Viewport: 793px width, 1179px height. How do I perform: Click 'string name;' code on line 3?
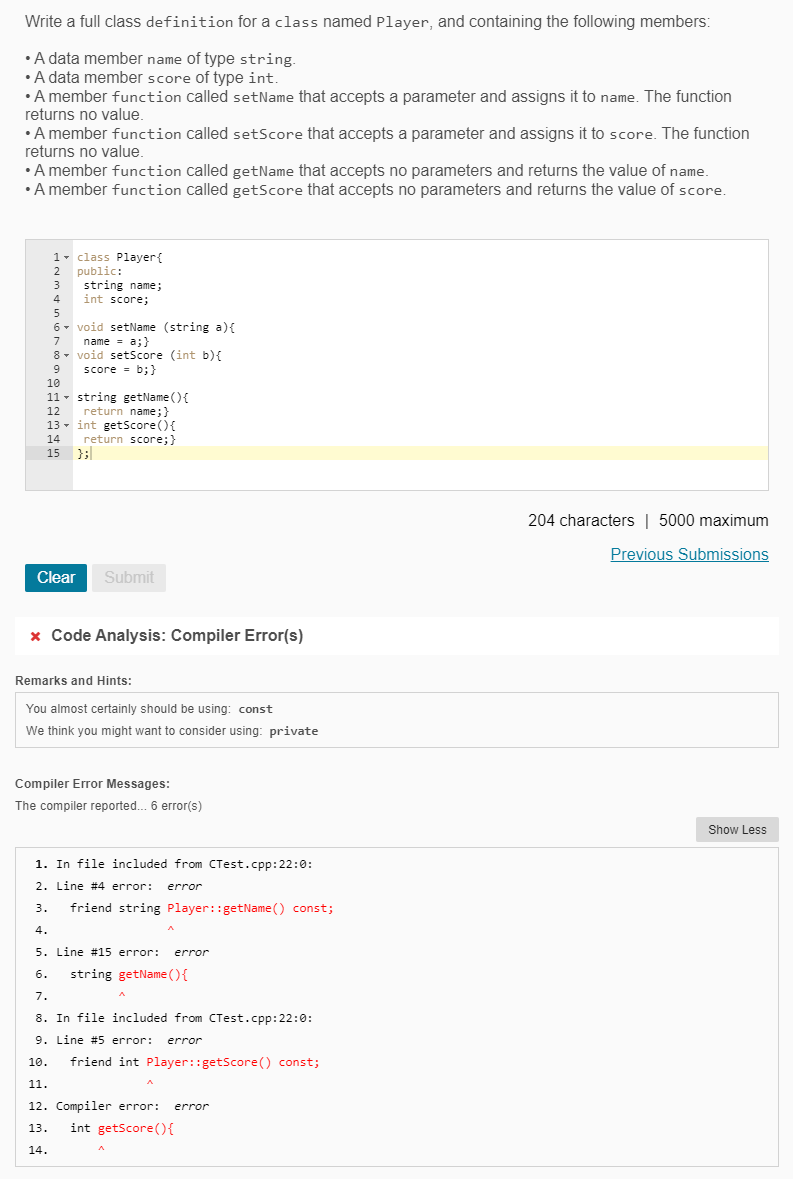pyautogui.click(x=123, y=285)
